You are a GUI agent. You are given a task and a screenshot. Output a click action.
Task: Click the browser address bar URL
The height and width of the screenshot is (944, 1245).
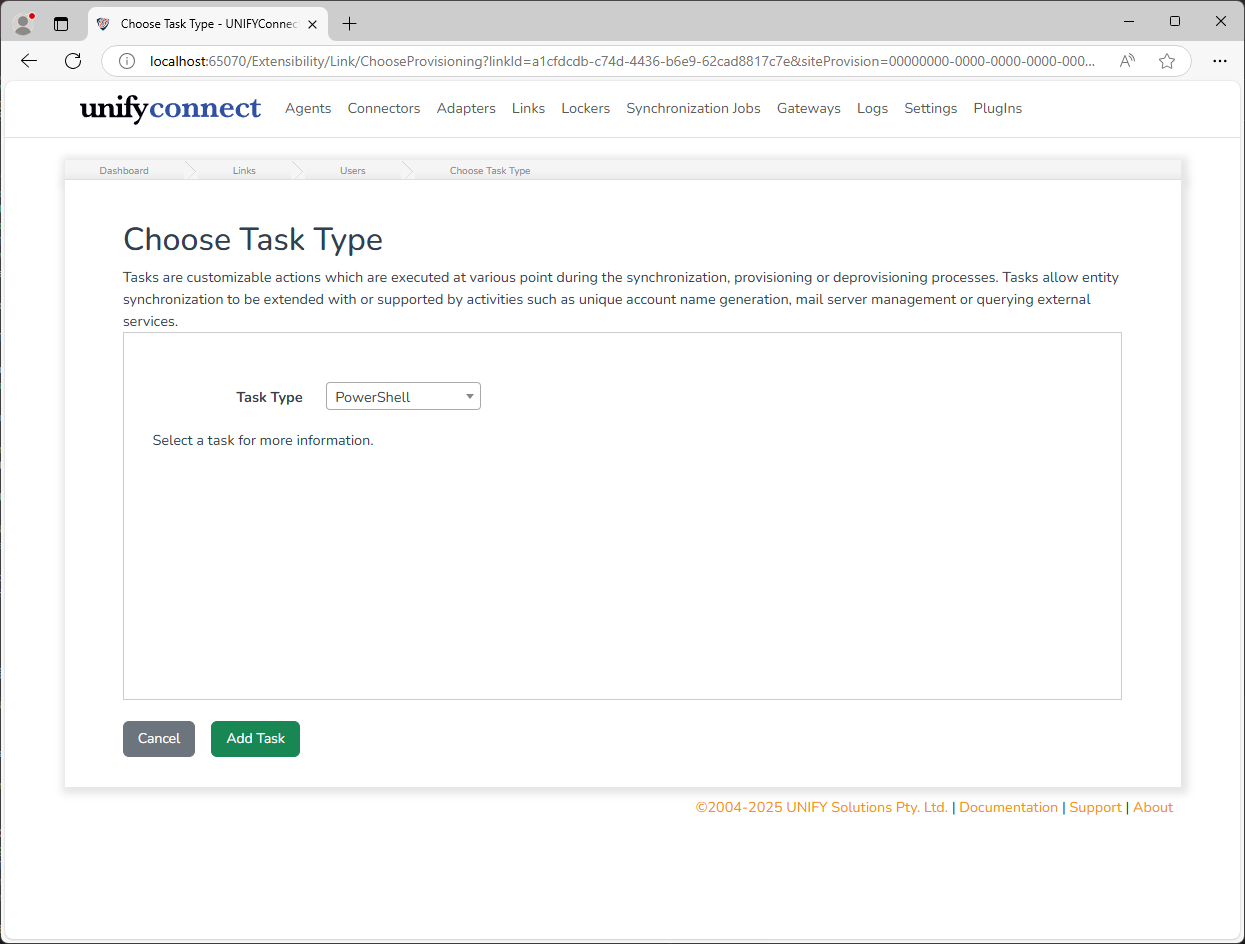point(622,61)
